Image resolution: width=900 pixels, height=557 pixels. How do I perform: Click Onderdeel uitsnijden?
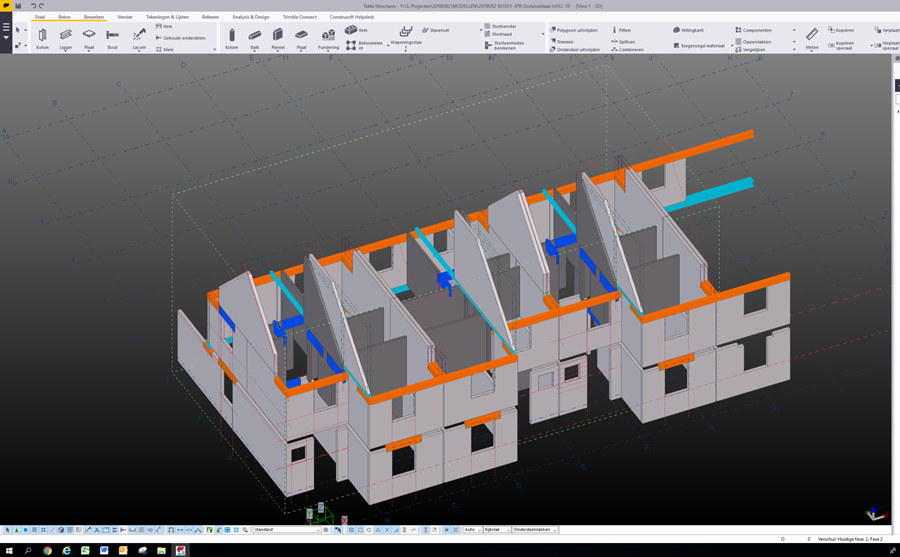[575, 49]
